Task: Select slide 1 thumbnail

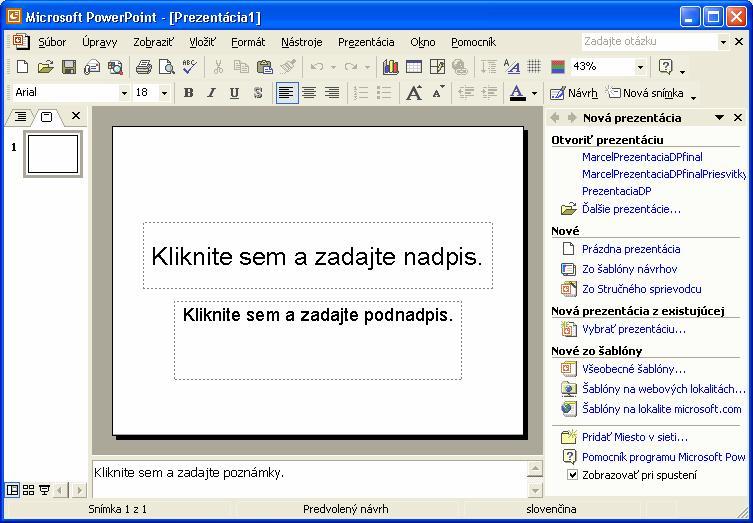Action: point(53,154)
